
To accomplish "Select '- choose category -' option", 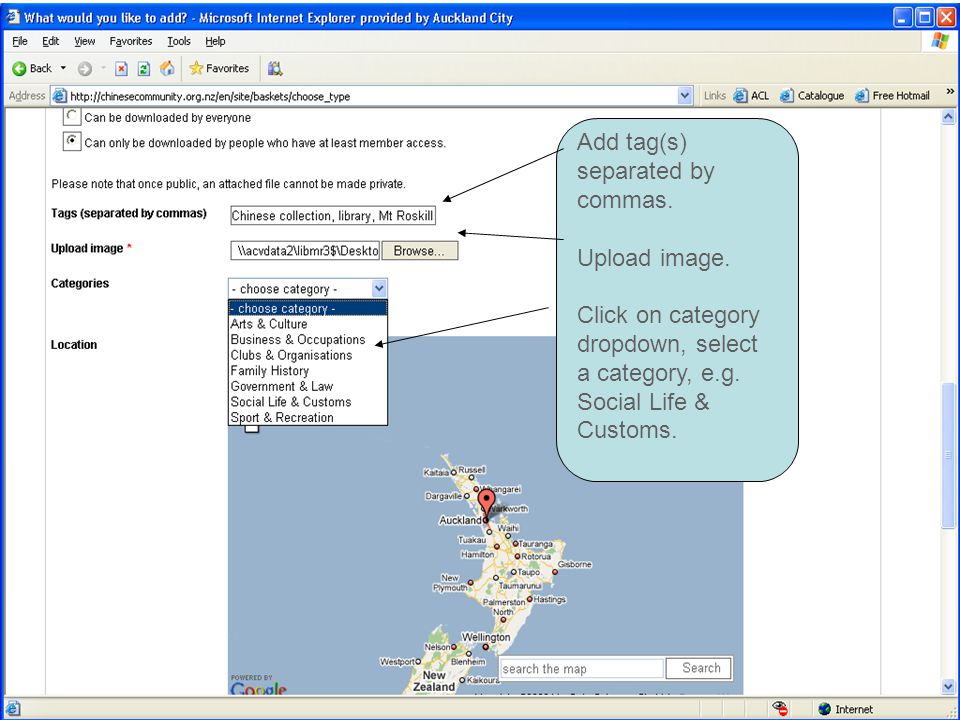I will pos(308,309).
